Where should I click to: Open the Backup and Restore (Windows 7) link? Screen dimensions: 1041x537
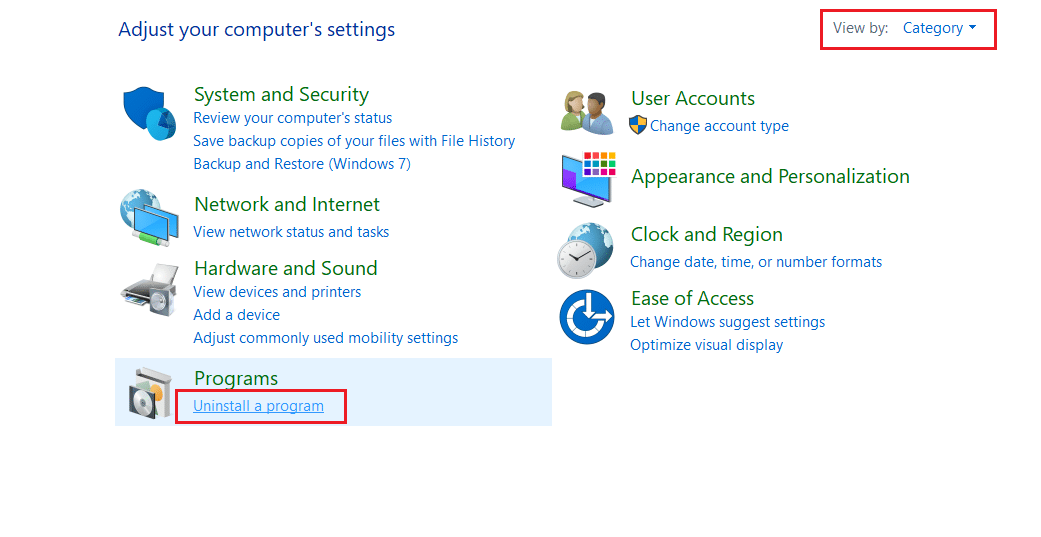click(301, 164)
